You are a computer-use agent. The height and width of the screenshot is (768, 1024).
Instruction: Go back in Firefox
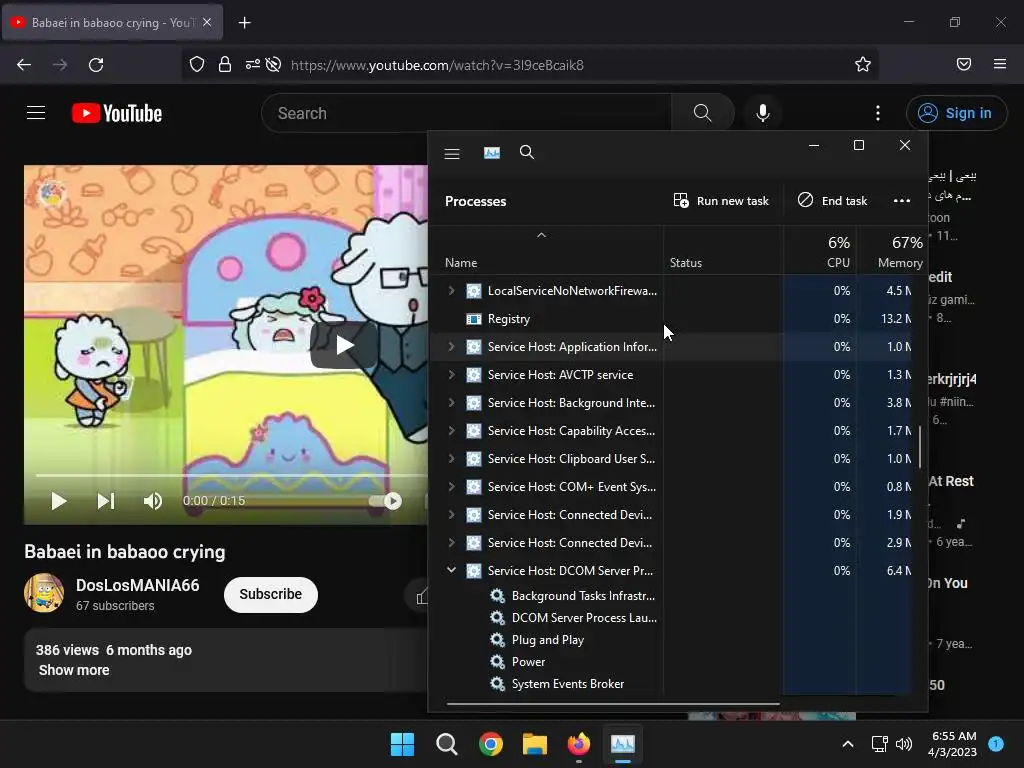[24, 65]
